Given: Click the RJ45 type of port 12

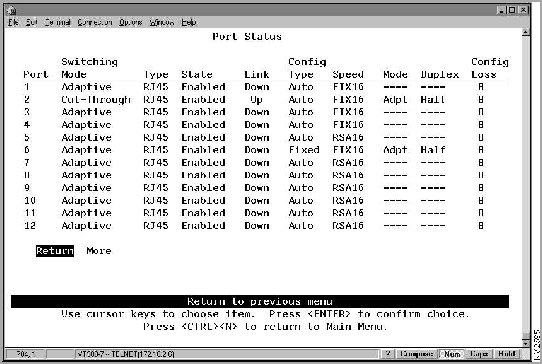Looking at the screenshot, I should click(156, 225).
